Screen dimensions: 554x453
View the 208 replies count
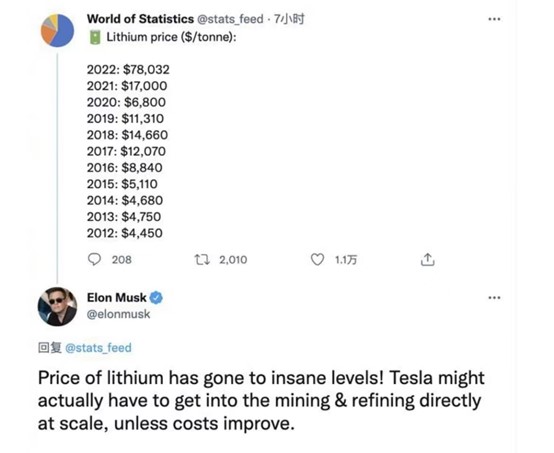pos(122,260)
